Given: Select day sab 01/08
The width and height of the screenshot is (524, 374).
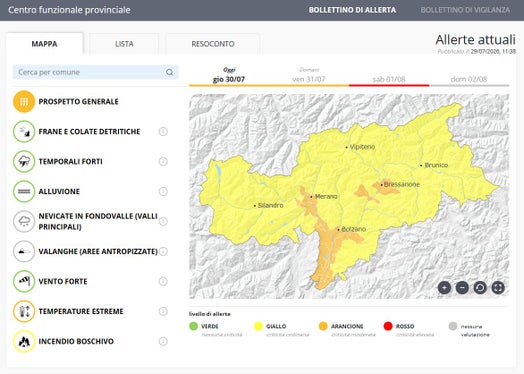Looking at the screenshot, I should coord(389,76).
